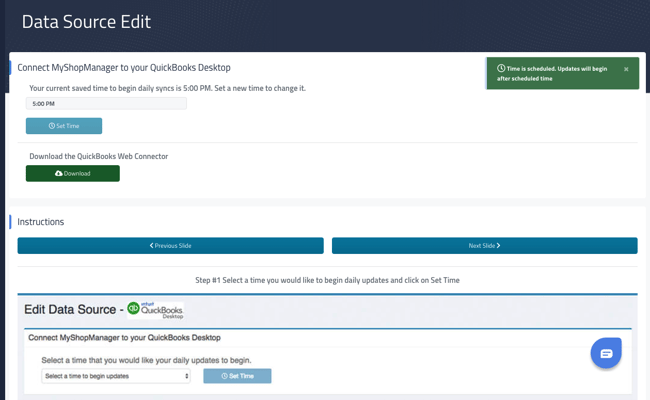Viewport: 650px width, 400px height.
Task: Click Set Time button in instruction slide
Action: (x=237, y=376)
